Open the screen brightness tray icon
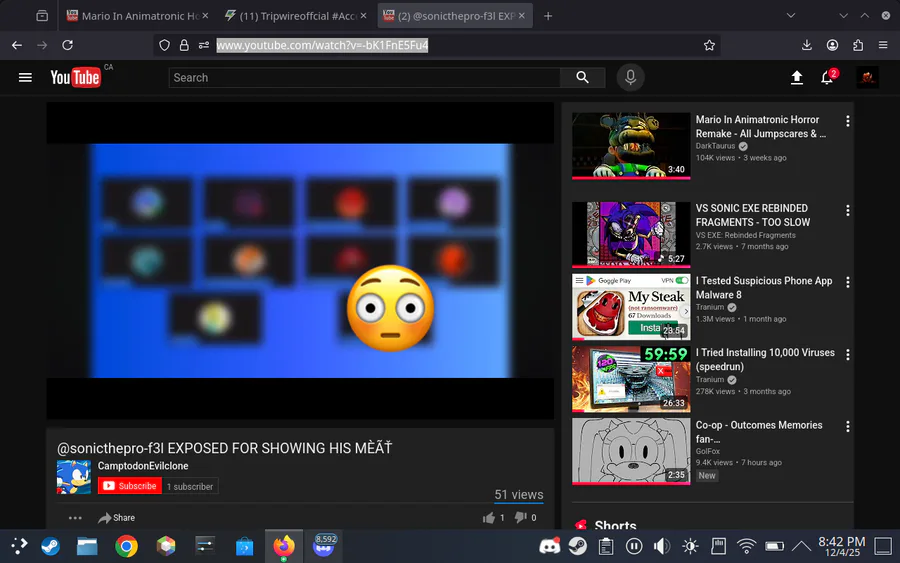This screenshot has height=563, width=900. 690,546
